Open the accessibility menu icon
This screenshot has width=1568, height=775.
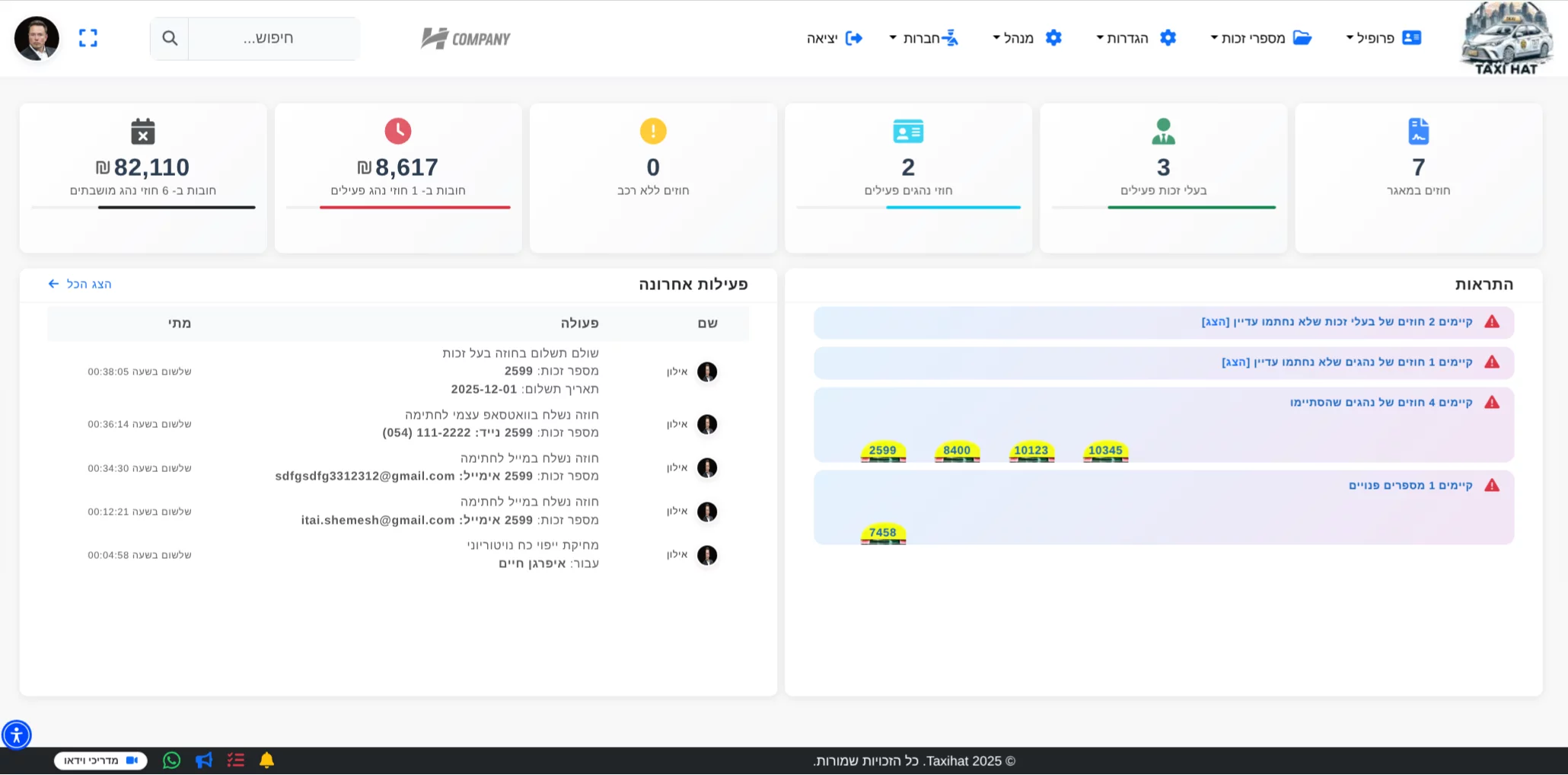16,735
